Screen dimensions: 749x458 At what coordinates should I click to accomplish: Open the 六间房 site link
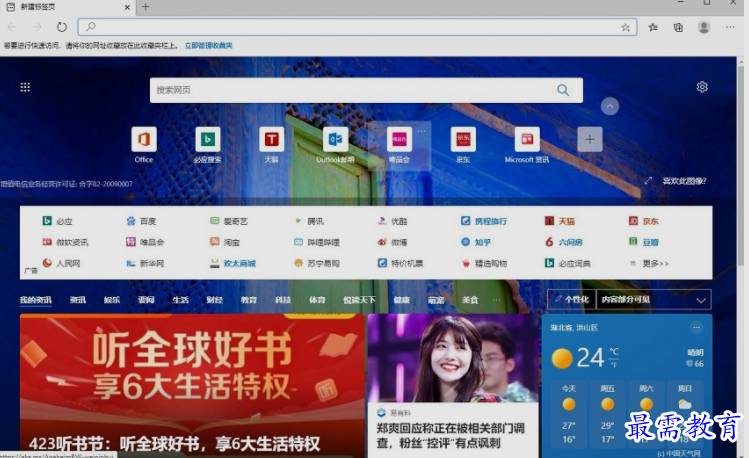(564, 242)
